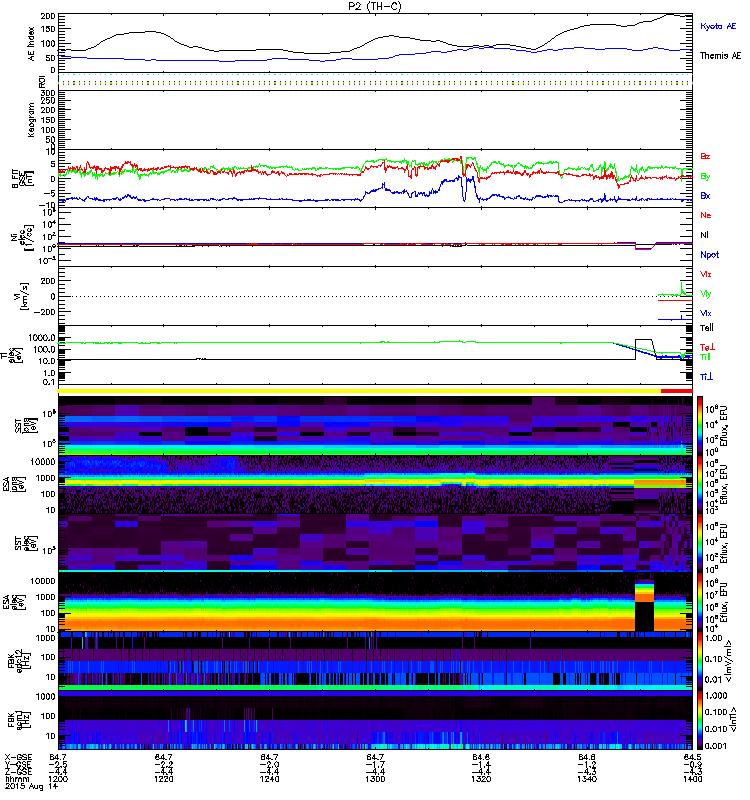This screenshot has height=800, width=750.
Task: Click the "AE Index" y-axis label
Action: 32,43
